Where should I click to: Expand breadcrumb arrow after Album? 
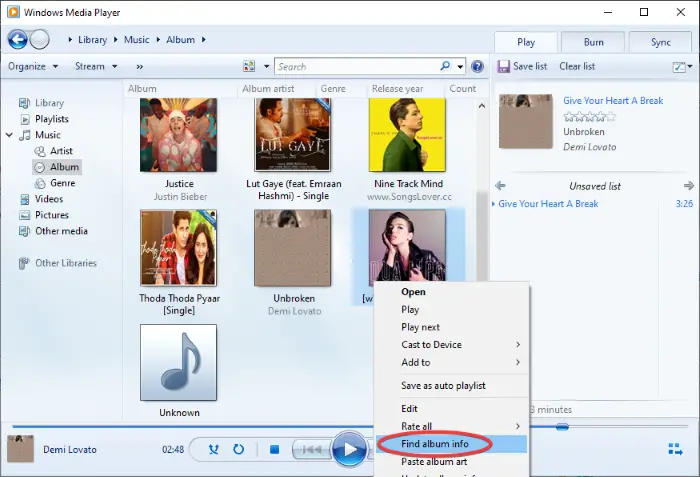point(204,40)
